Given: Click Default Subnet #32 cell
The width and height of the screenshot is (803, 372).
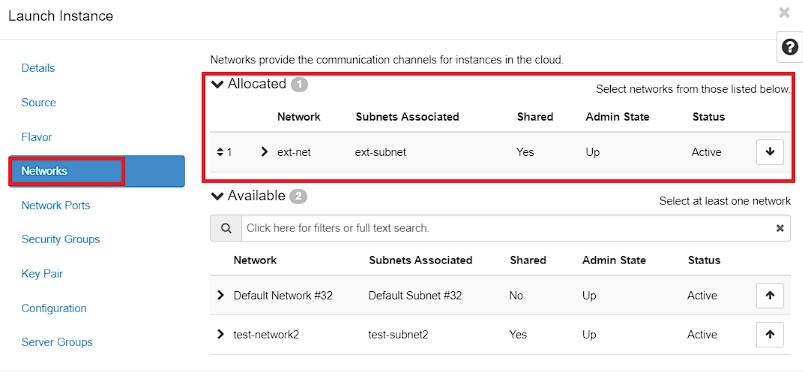Looking at the screenshot, I should pos(415,296).
